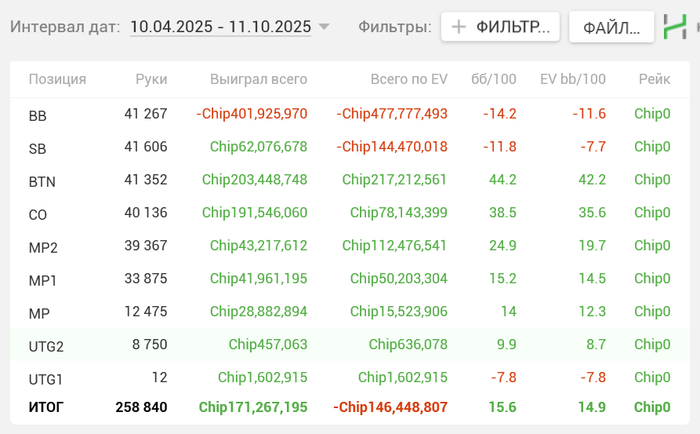Click the Рейк column header
The height and width of the screenshot is (434, 700).
point(654,79)
